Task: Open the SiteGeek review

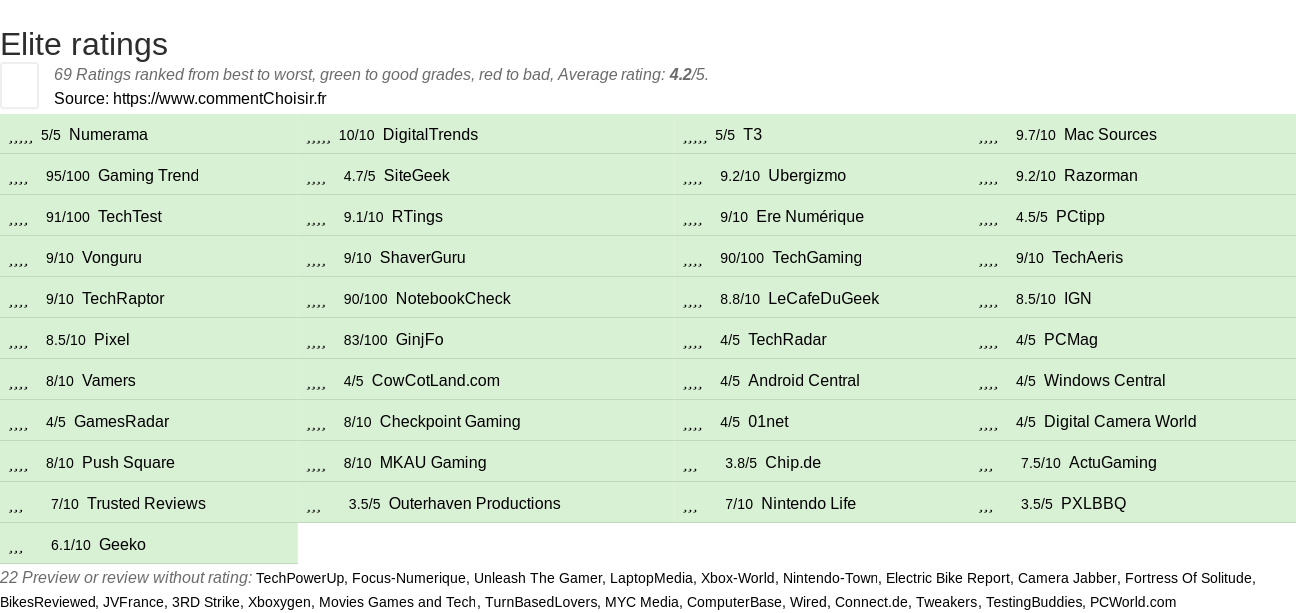Action: tap(416, 175)
